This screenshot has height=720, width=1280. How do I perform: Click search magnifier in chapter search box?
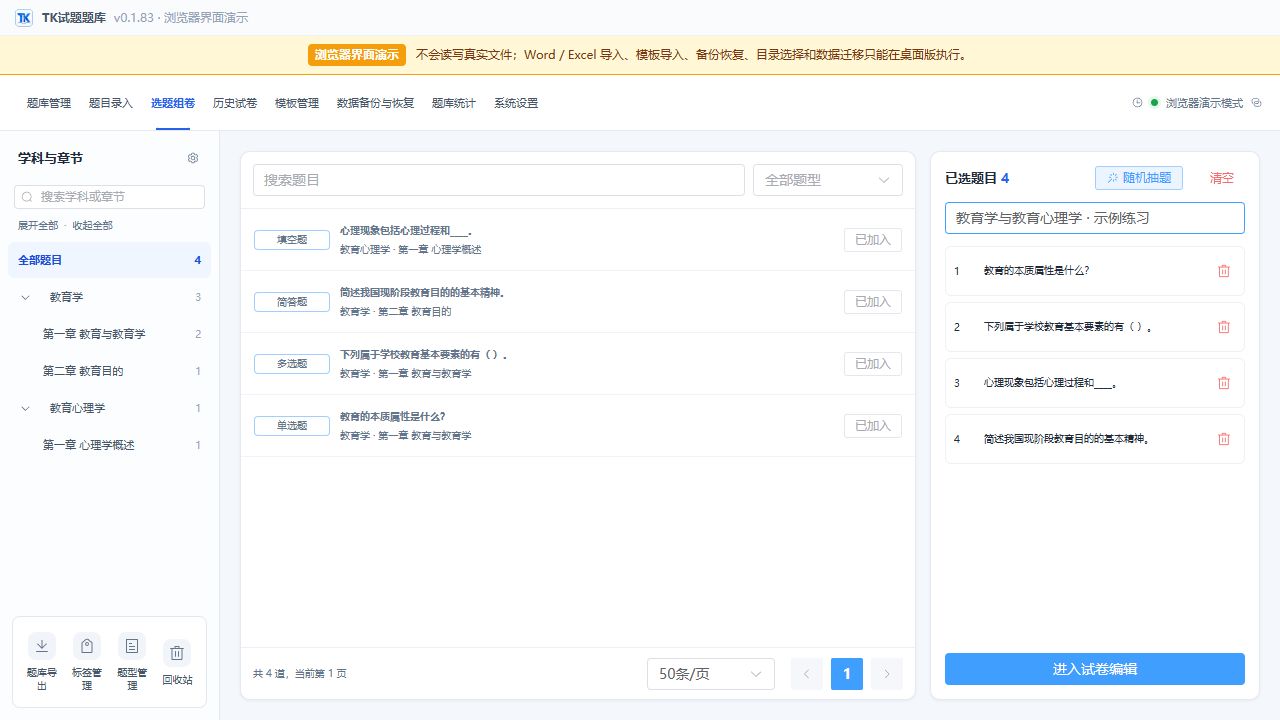click(27, 197)
